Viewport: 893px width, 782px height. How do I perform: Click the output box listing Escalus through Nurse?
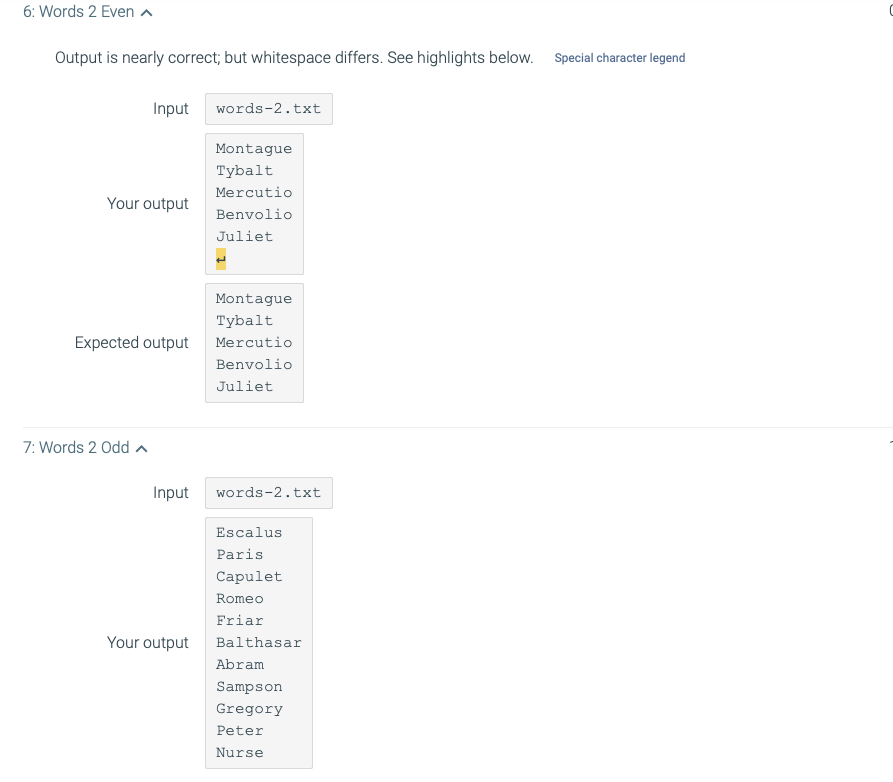tap(259, 642)
